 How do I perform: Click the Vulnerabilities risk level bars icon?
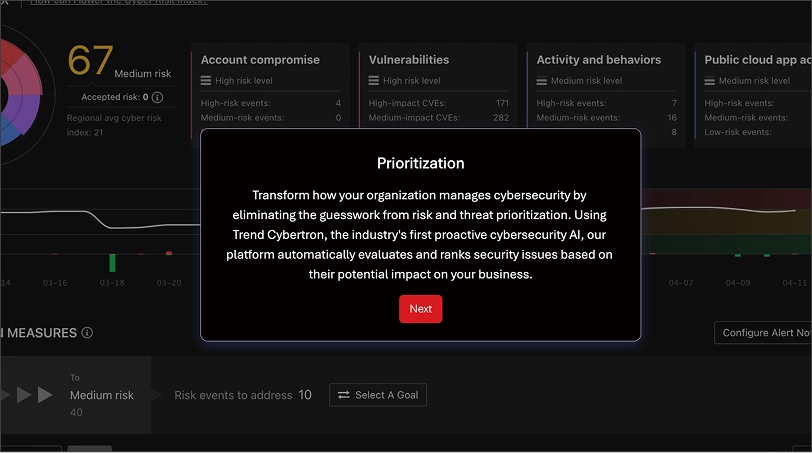(x=373, y=81)
